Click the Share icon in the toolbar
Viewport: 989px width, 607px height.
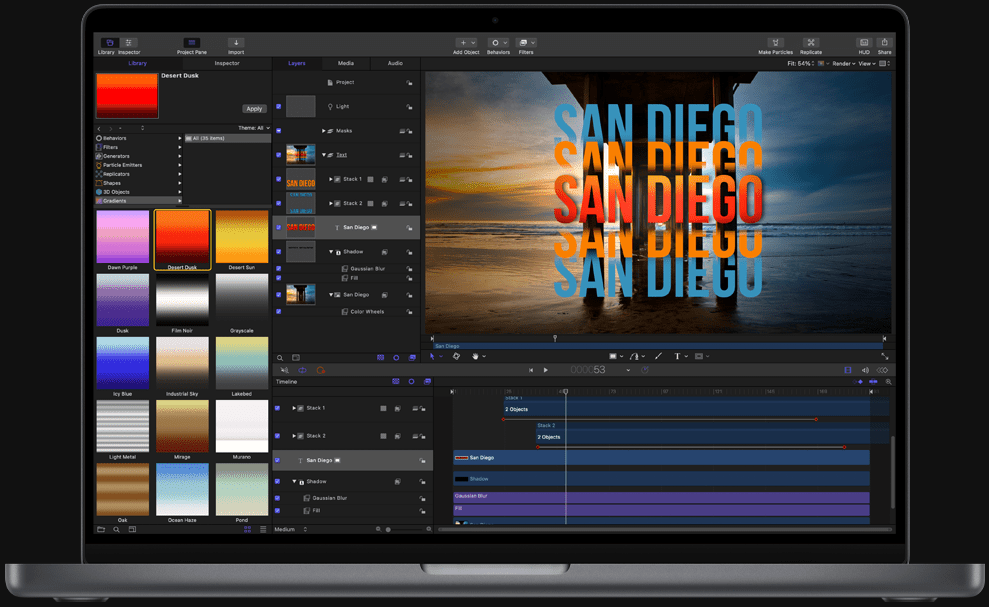pos(884,43)
